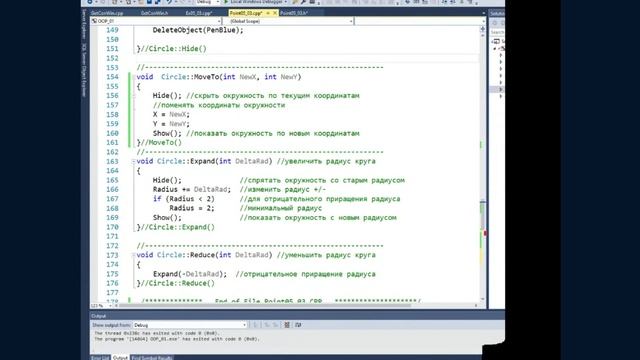640x360 pixels.
Task: Collapse the Circle::Expand function outline
Action: pyautogui.click(x=133, y=162)
